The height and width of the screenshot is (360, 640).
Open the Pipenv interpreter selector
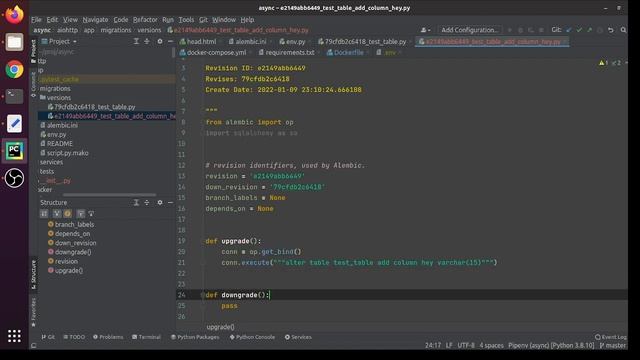[x=551, y=345]
